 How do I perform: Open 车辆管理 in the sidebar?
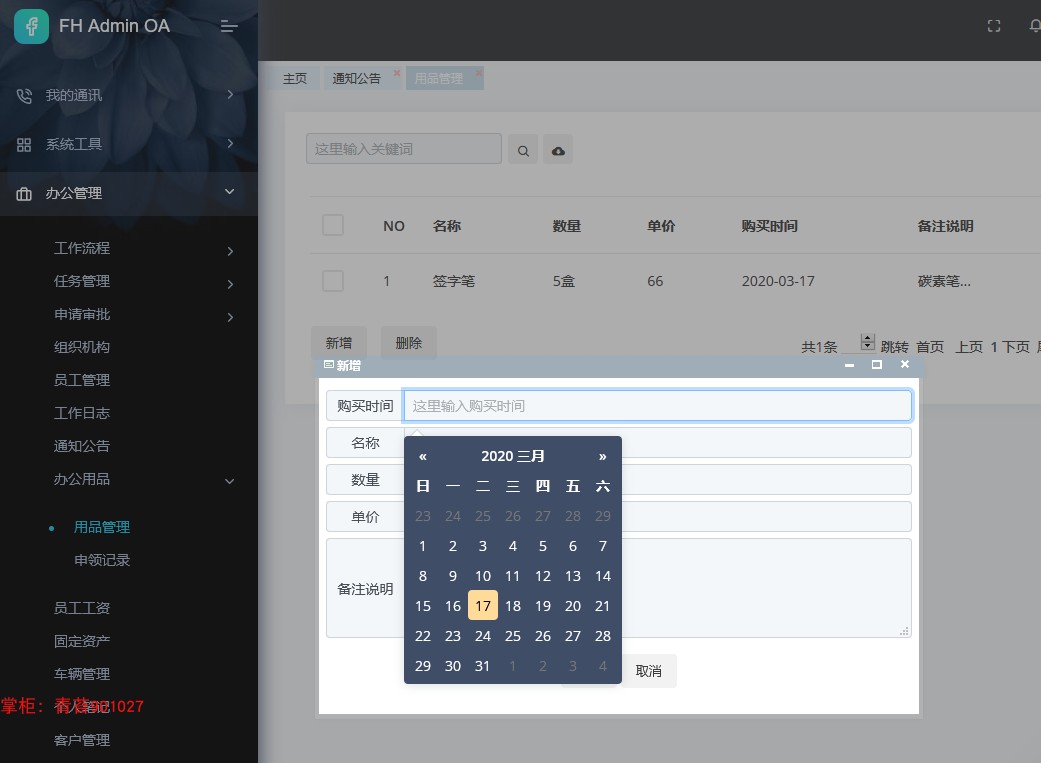pyautogui.click(x=82, y=674)
